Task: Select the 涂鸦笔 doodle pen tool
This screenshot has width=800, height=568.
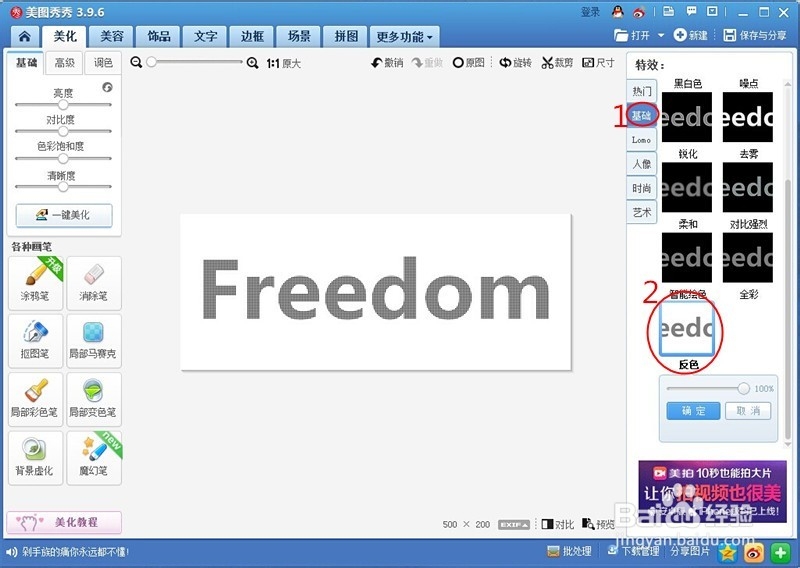Action: pyautogui.click(x=35, y=283)
